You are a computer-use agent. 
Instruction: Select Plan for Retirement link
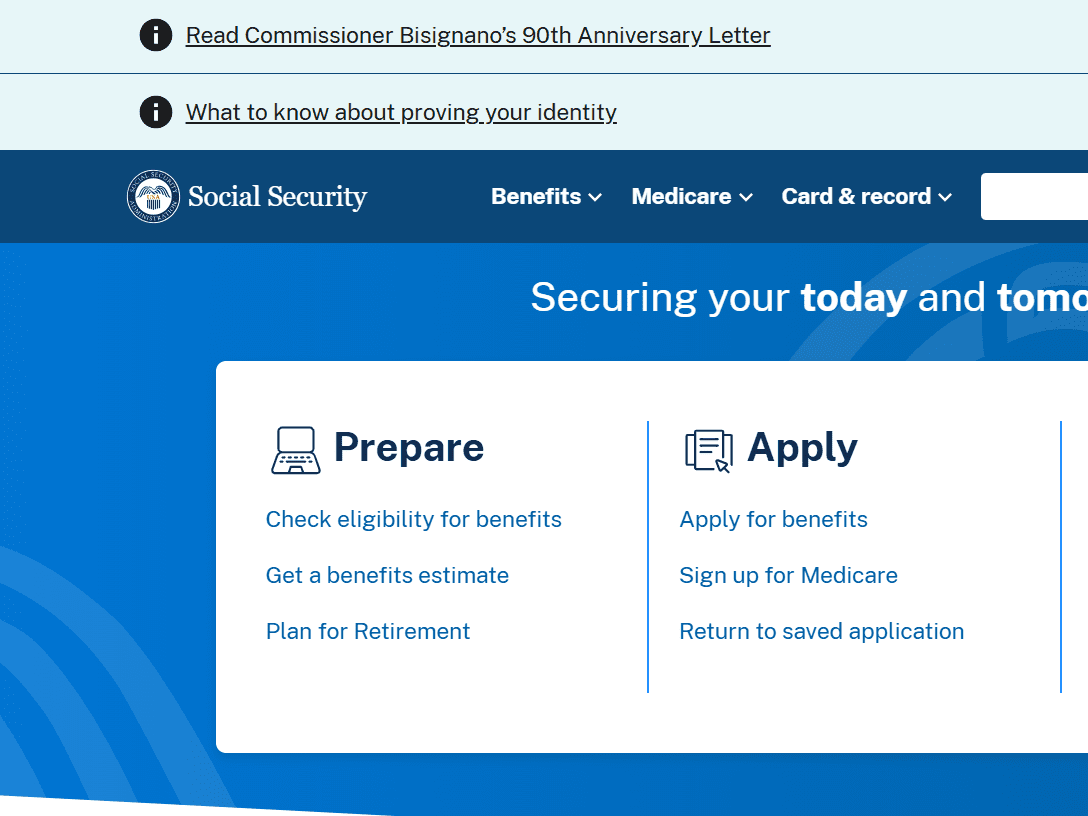368,631
